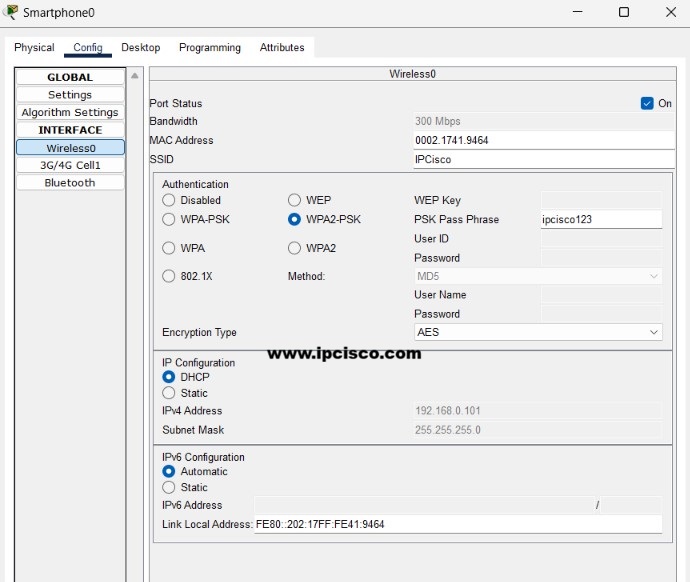This screenshot has height=582, width=690.
Task: Select Disabled authentication
Action: tap(169, 200)
